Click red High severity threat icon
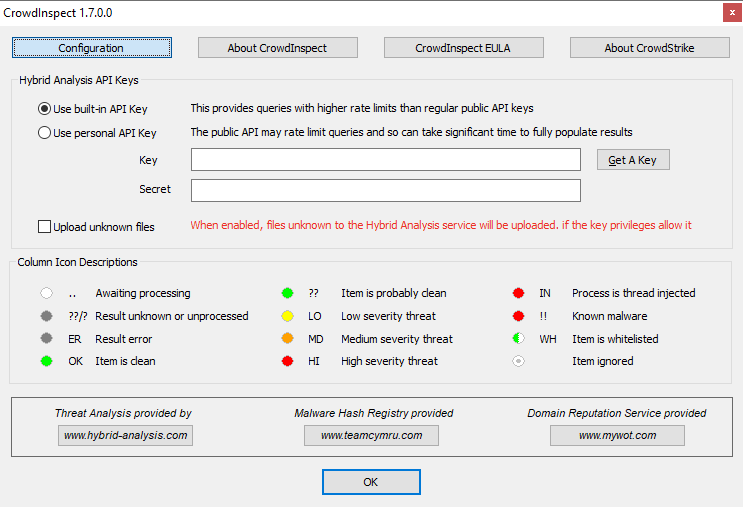 (x=288, y=361)
